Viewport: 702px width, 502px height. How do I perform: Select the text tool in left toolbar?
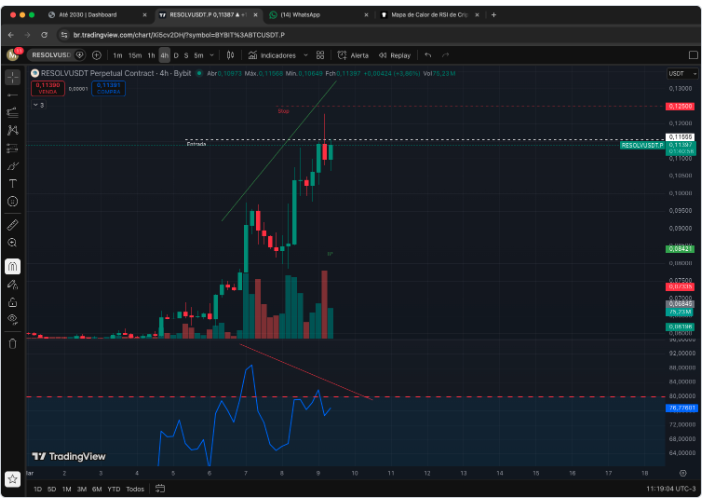coord(13,183)
